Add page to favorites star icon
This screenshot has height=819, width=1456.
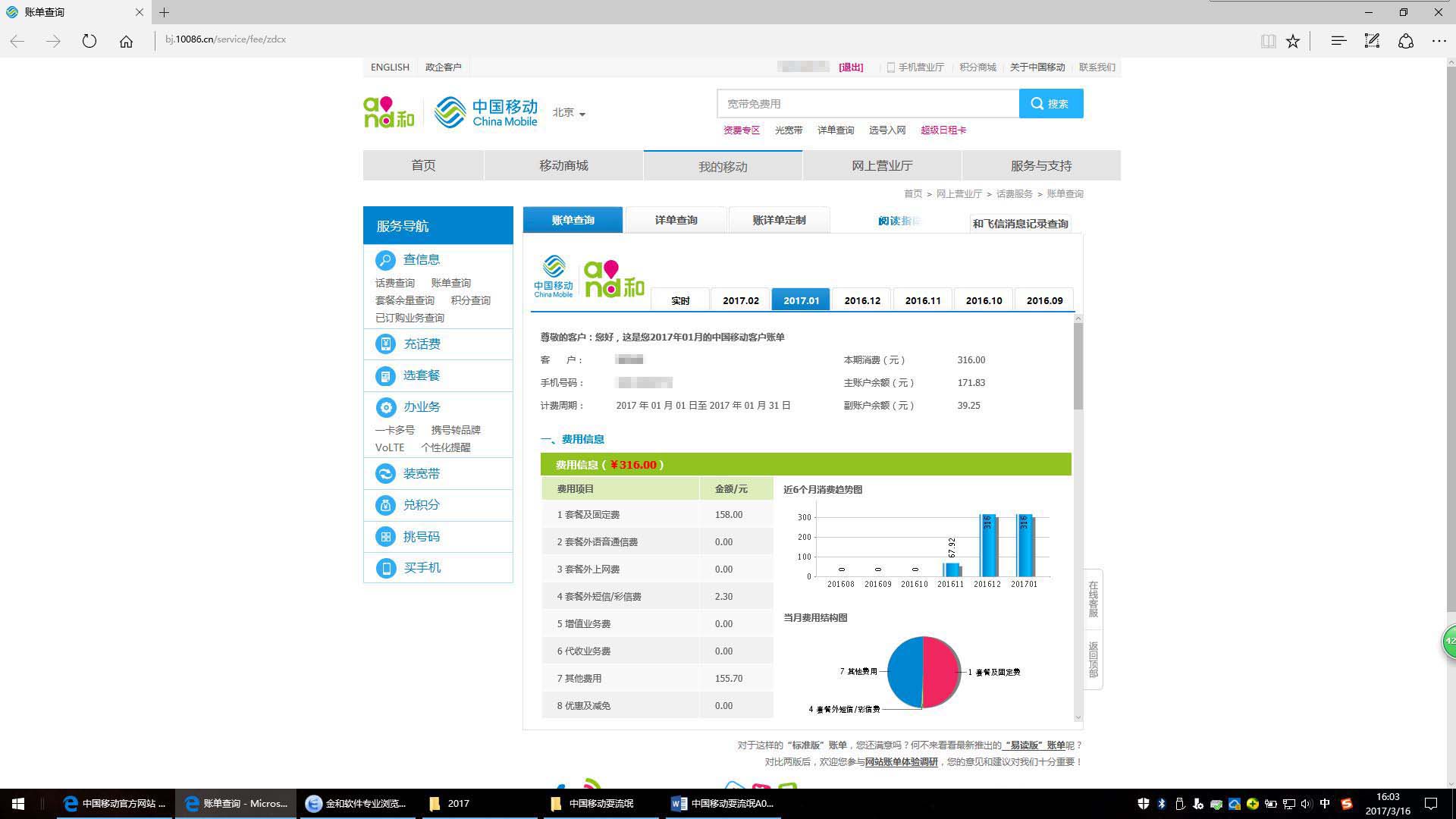tap(1293, 41)
